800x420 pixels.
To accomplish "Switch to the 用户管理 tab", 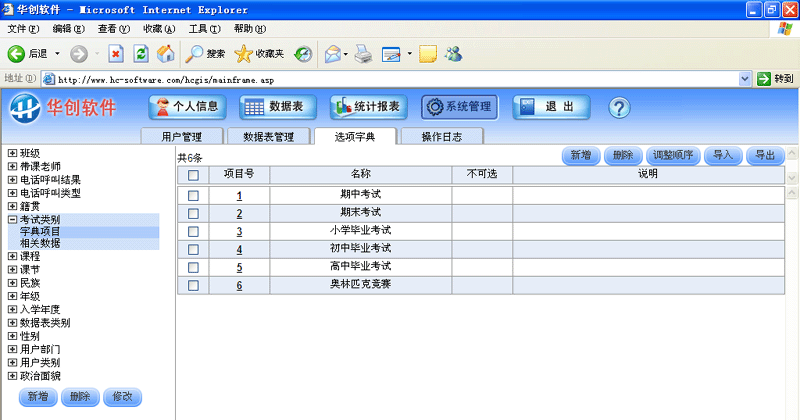I will tap(182, 136).
